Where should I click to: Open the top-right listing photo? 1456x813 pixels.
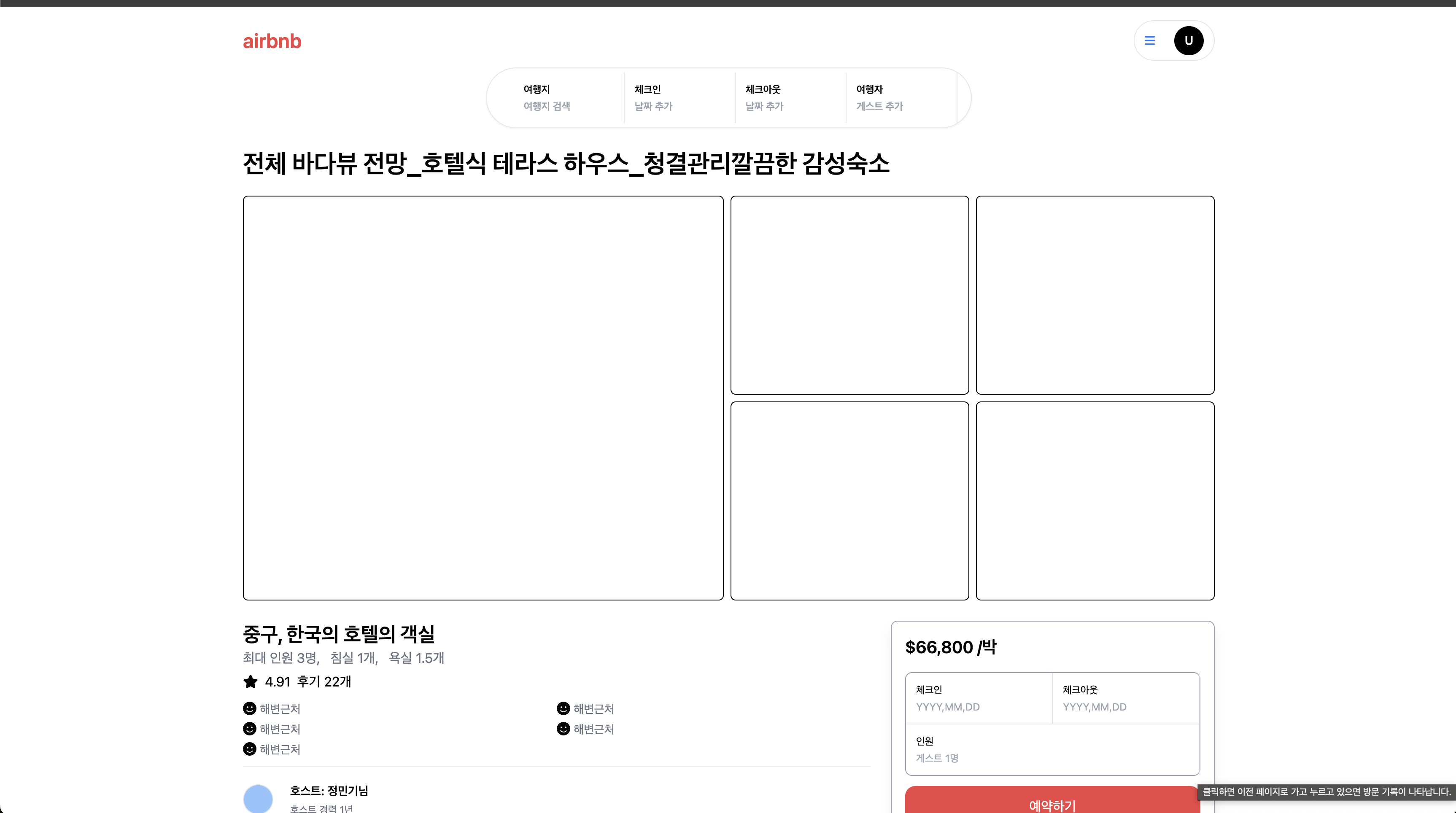(1095, 295)
